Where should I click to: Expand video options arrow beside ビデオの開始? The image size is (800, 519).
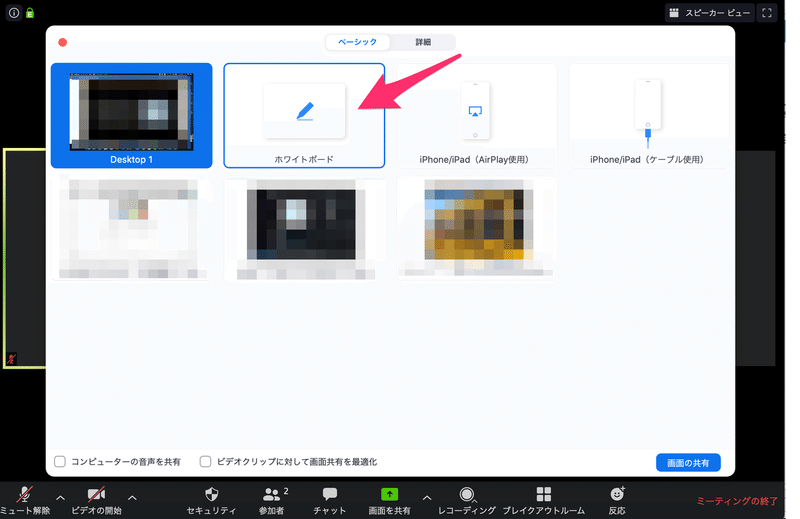pos(132,498)
